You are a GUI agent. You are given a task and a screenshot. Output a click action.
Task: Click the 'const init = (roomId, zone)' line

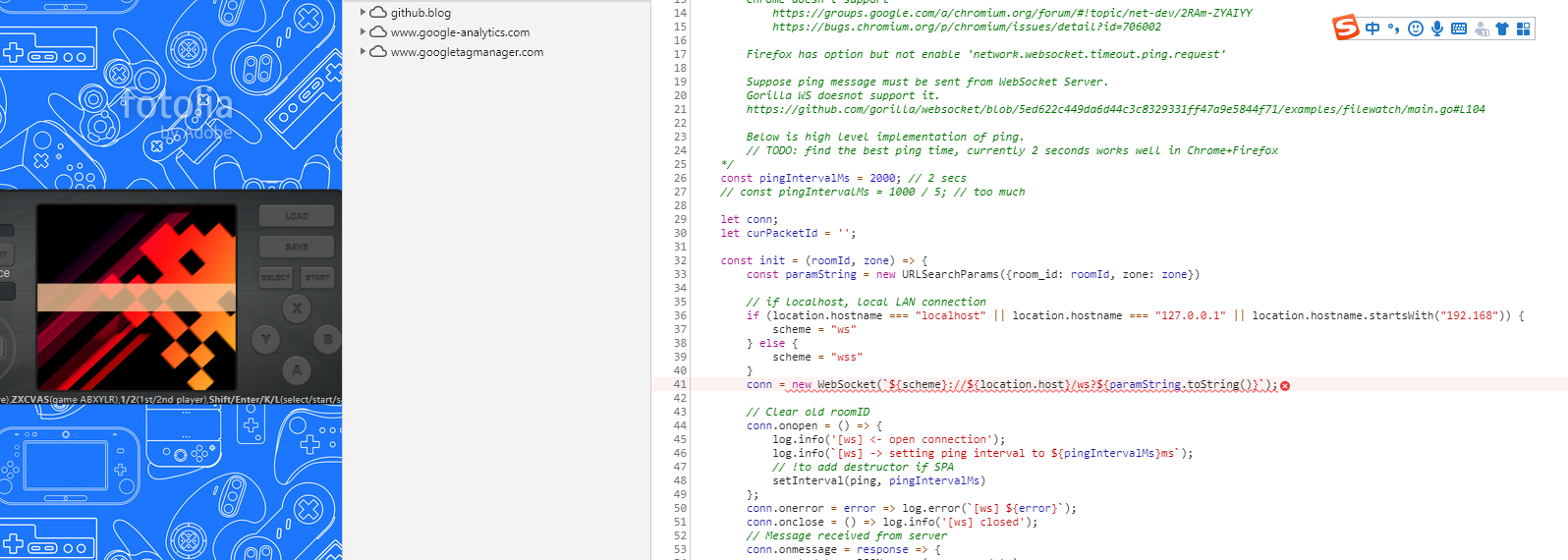[823, 260]
